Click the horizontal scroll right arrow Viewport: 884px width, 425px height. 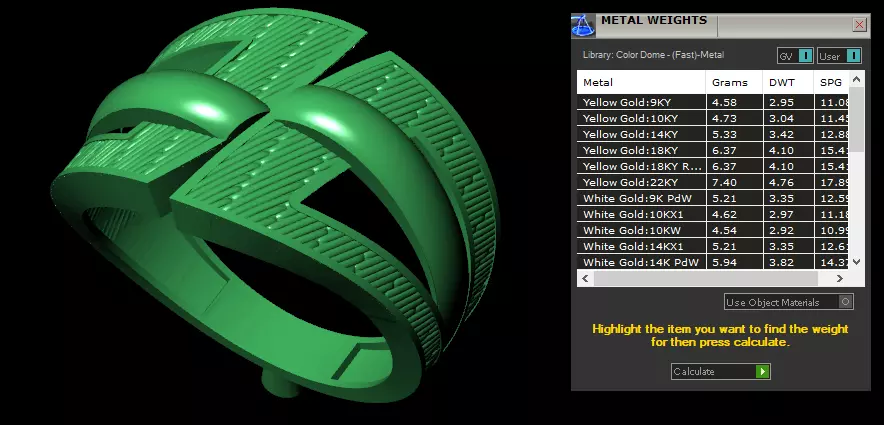point(839,278)
